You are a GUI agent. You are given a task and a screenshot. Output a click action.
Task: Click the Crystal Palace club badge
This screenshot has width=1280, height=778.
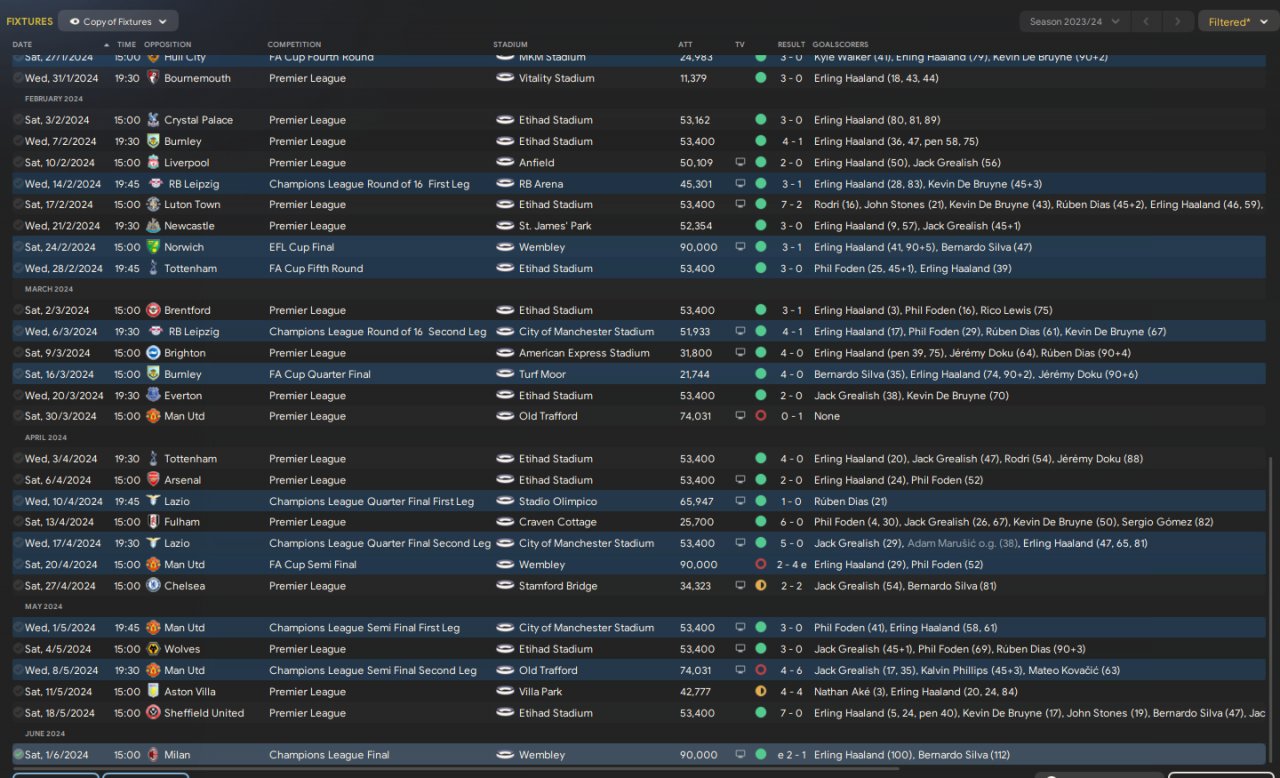pos(153,120)
